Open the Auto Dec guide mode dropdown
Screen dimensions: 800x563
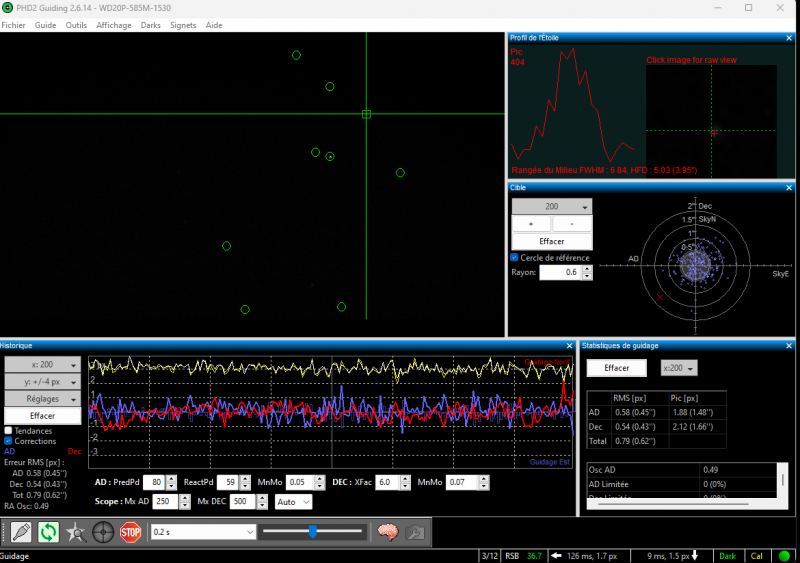click(293, 502)
